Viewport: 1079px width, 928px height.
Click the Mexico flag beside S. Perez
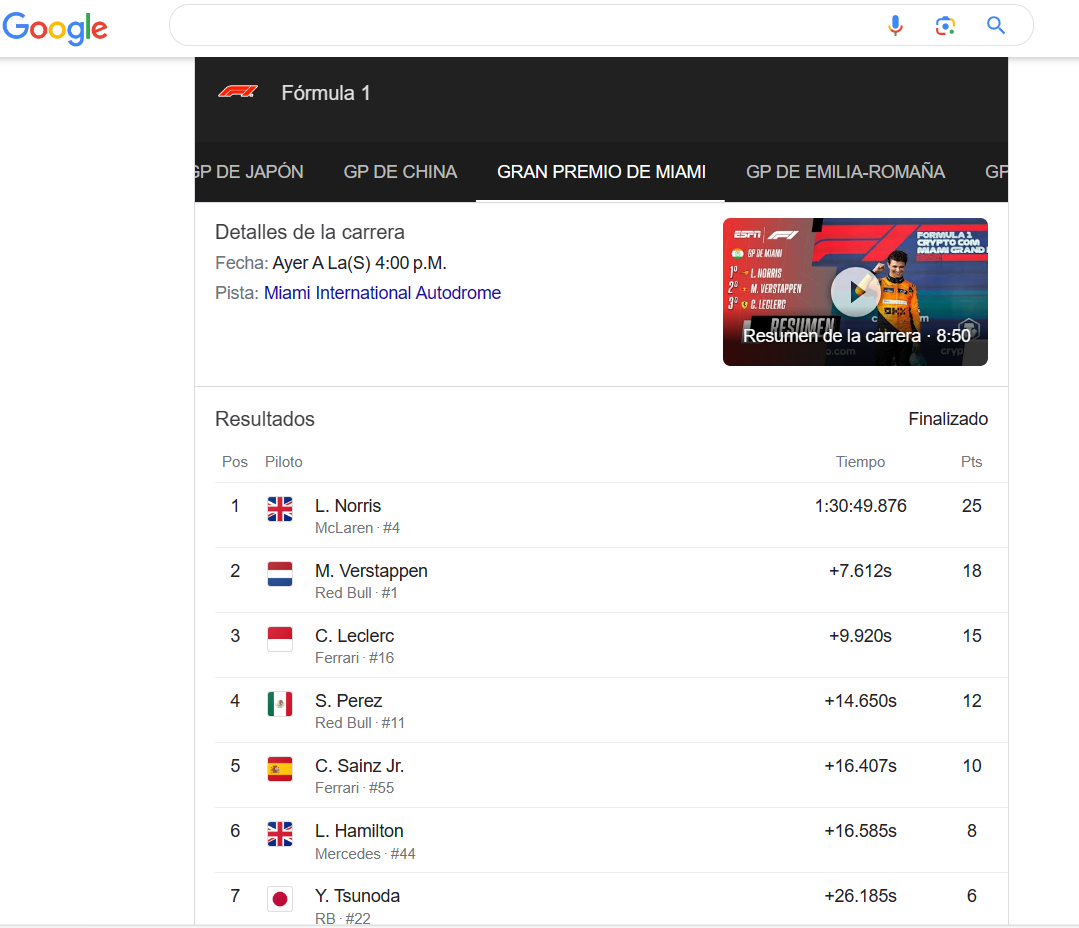point(279,704)
